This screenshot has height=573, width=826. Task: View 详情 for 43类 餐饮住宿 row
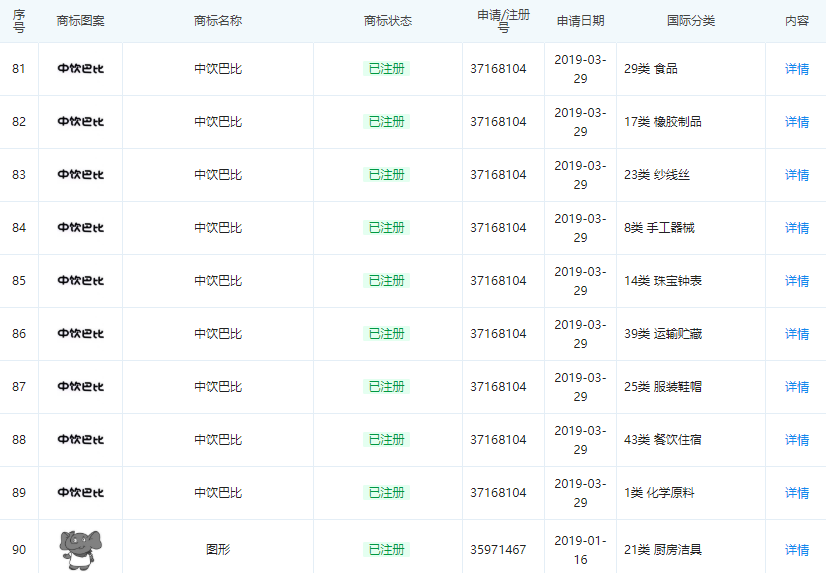[x=796, y=440]
